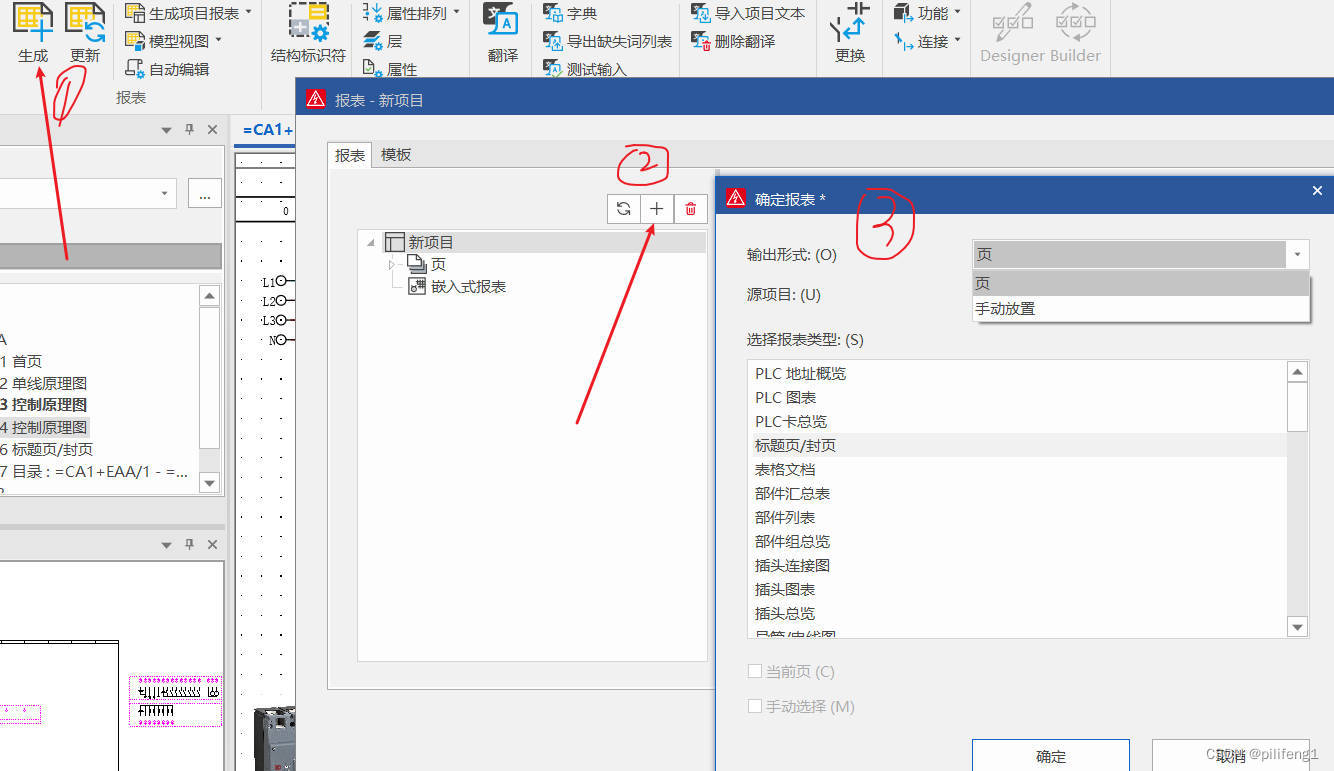Screen dimensions: 1334x771
Task: Open the 生成项目报表 dropdown menu
Action: coord(248,13)
